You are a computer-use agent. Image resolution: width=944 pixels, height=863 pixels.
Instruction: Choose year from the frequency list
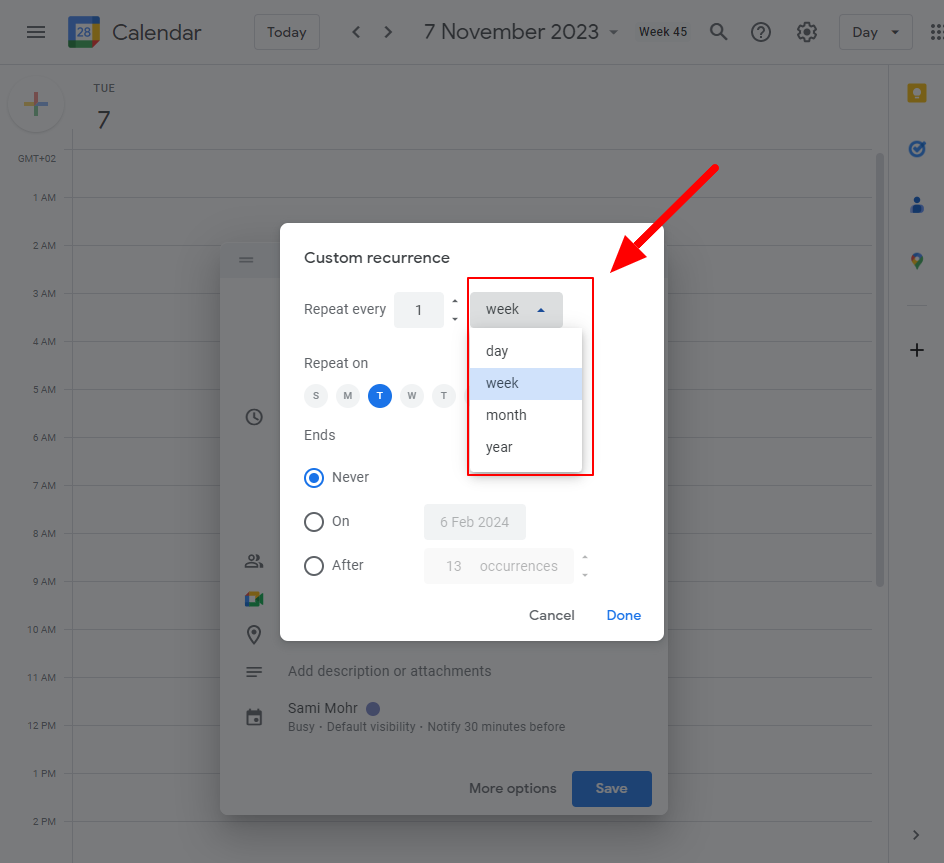500,448
